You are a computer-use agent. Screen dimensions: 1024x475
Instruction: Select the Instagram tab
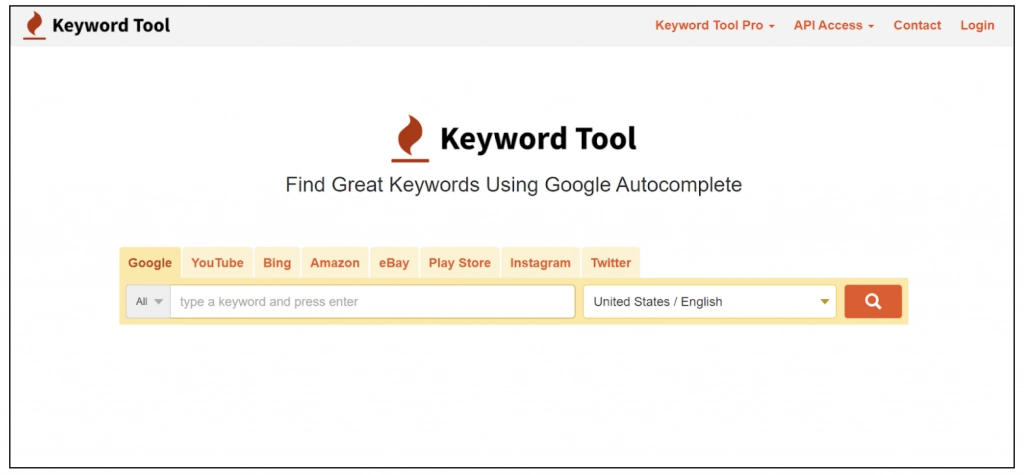click(540, 263)
